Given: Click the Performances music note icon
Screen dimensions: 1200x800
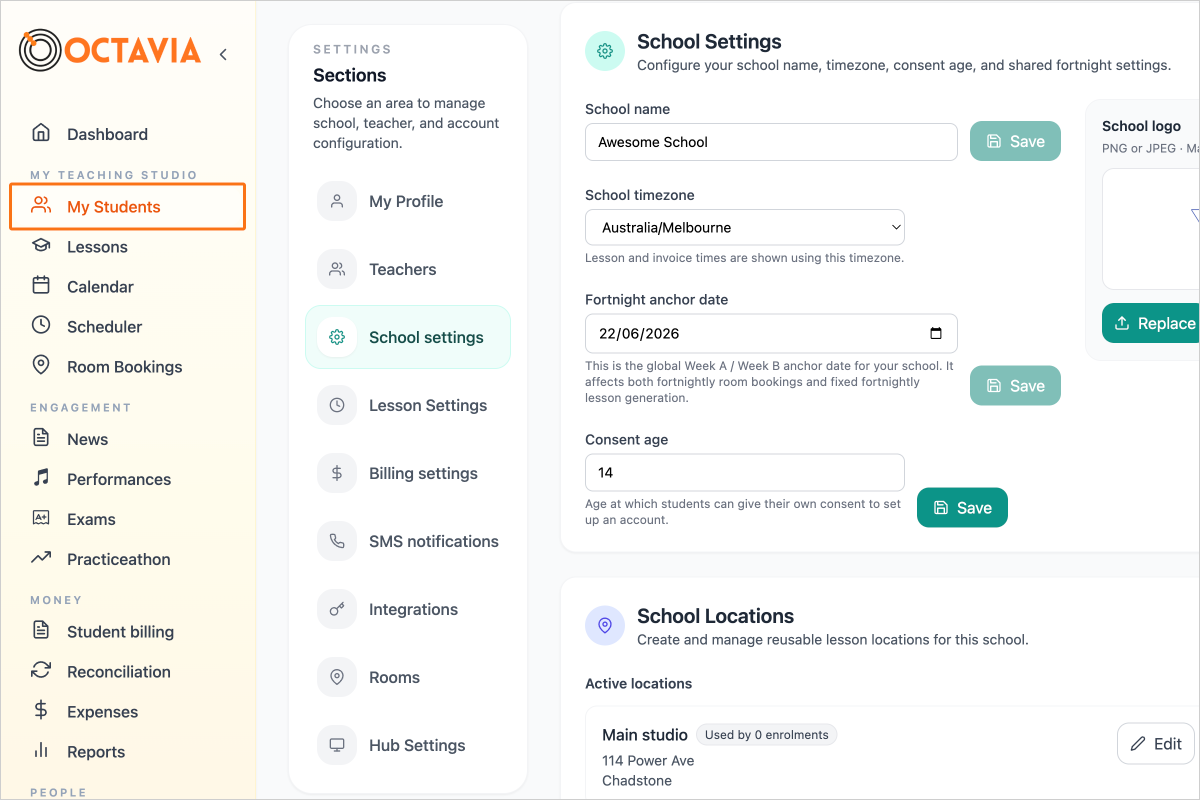Looking at the screenshot, I should click(41, 478).
